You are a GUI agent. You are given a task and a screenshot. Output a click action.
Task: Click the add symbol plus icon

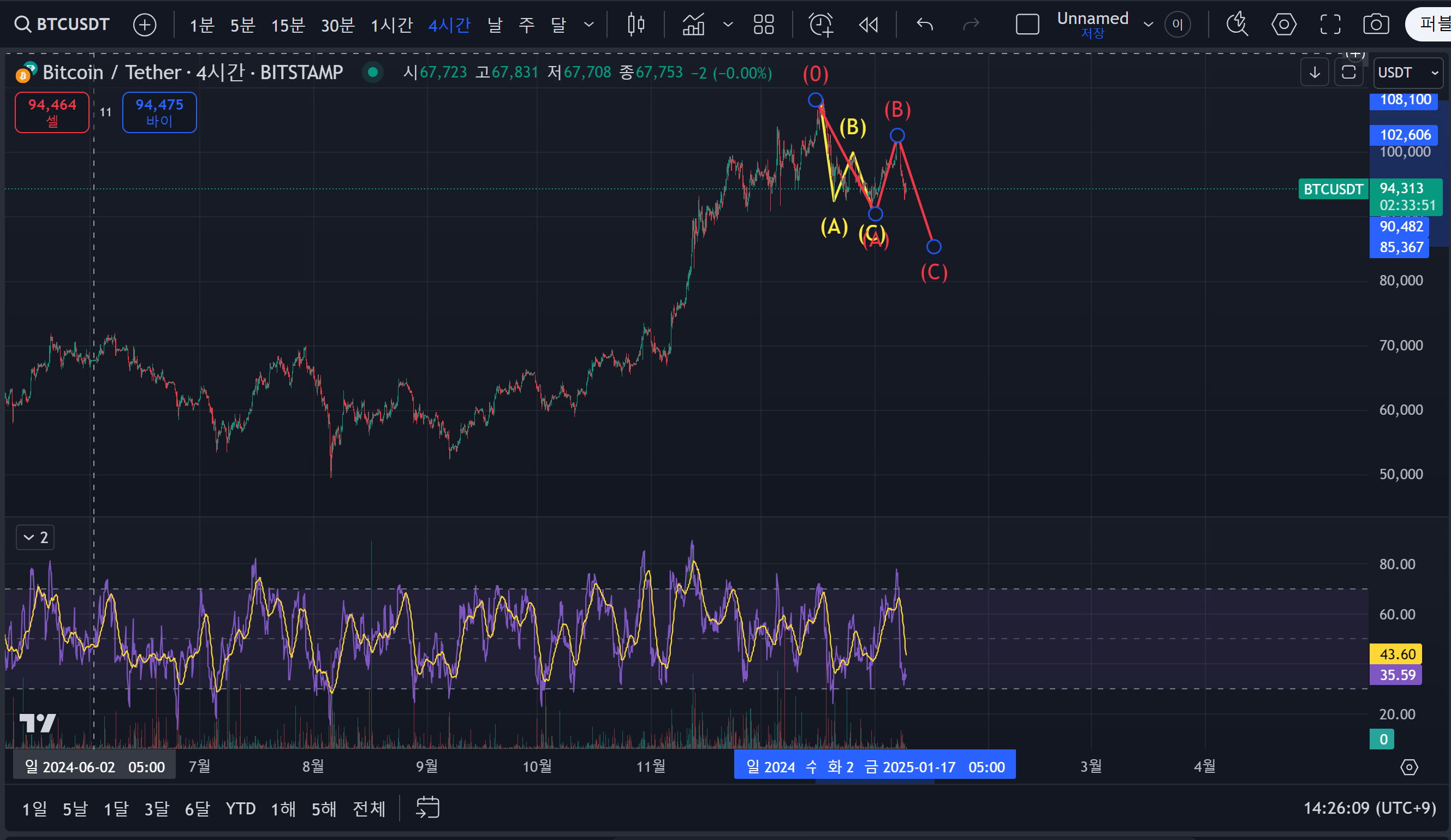(x=145, y=25)
